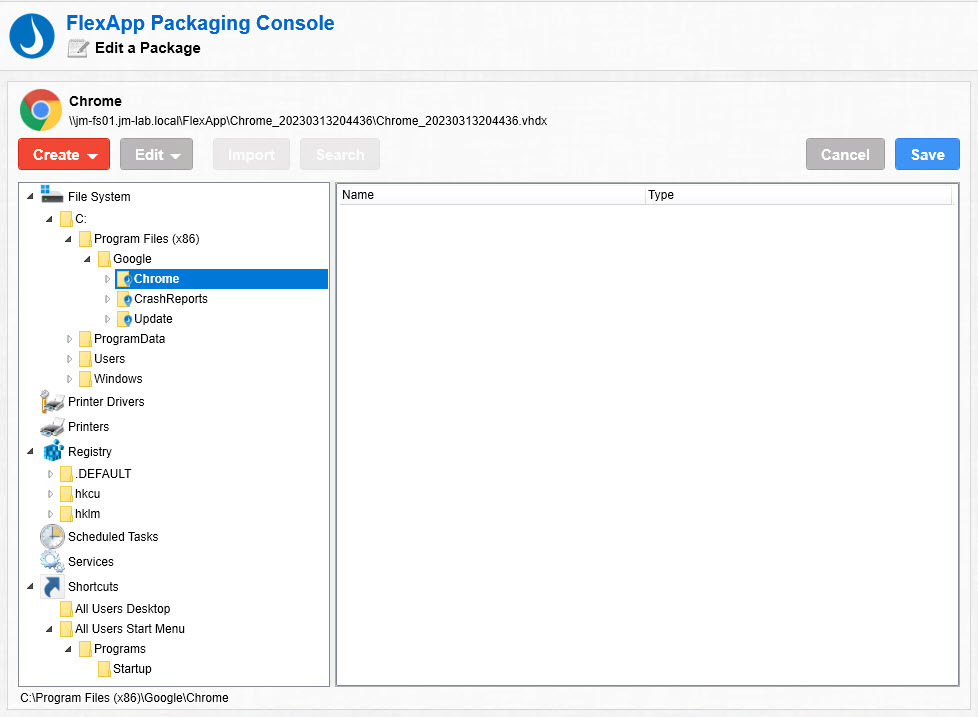Select the Startup folder item

point(132,669)
